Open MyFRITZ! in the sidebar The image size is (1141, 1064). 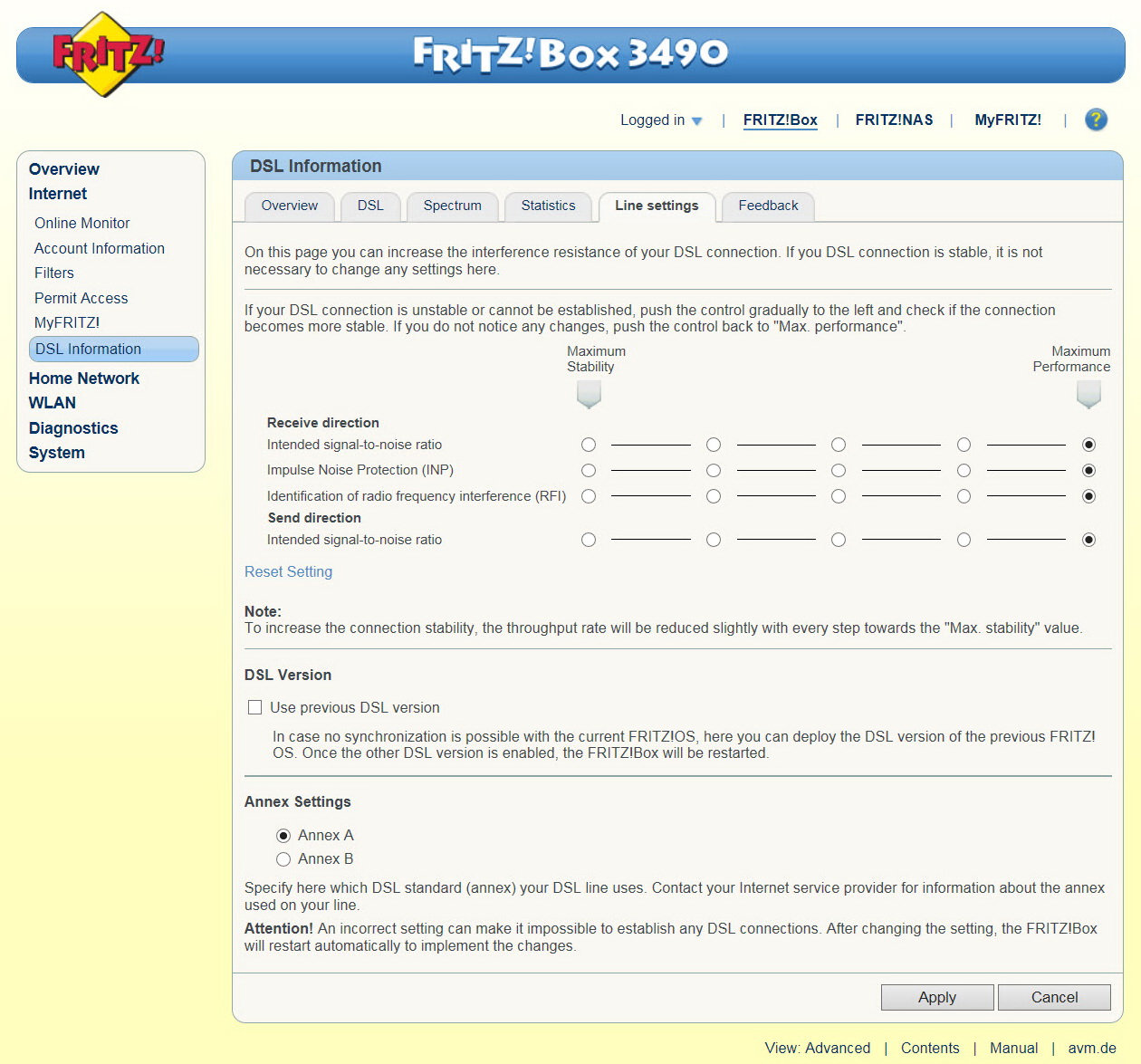(67, 322)
